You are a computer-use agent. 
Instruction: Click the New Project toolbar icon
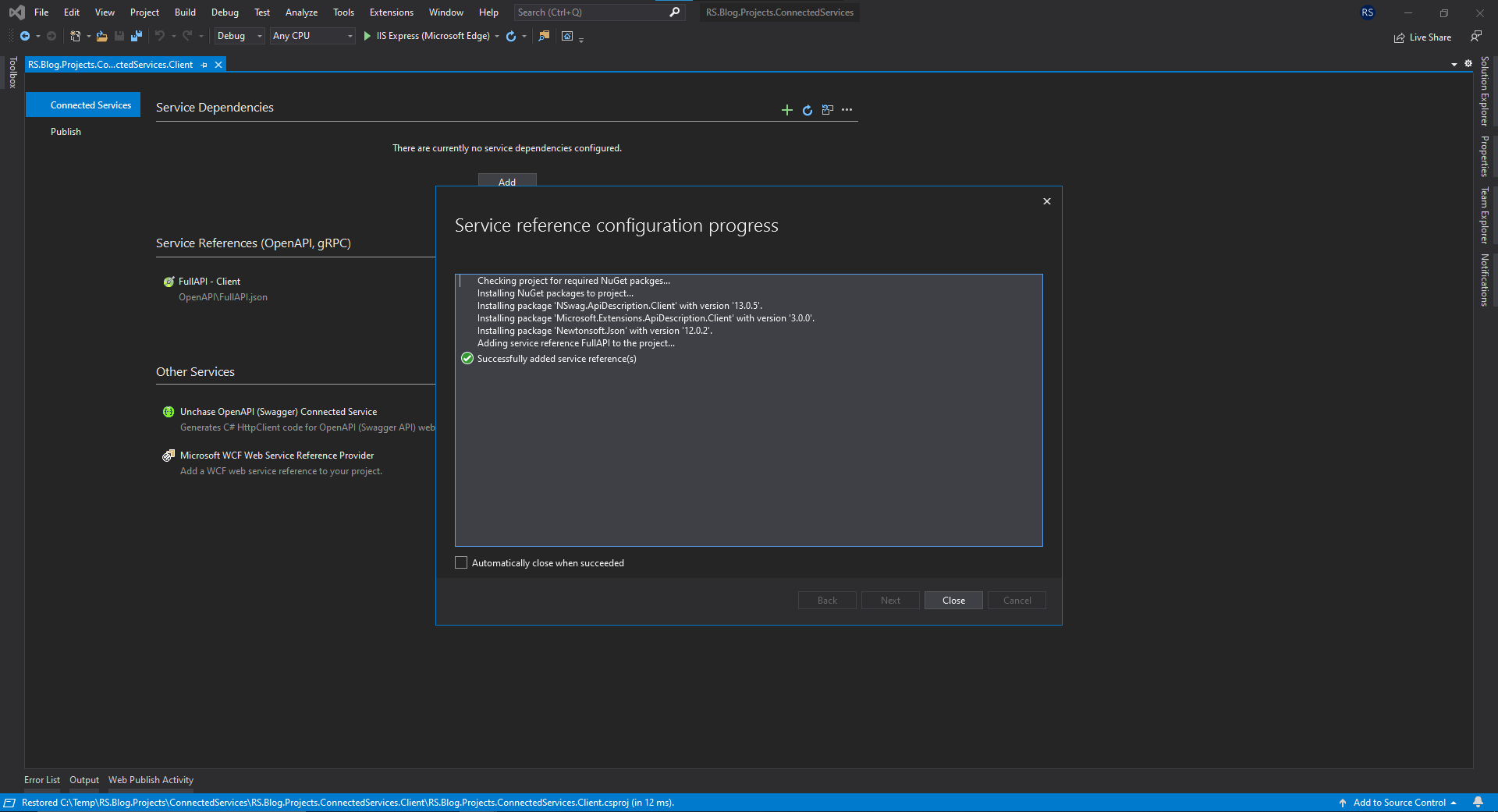coord(75,36)
